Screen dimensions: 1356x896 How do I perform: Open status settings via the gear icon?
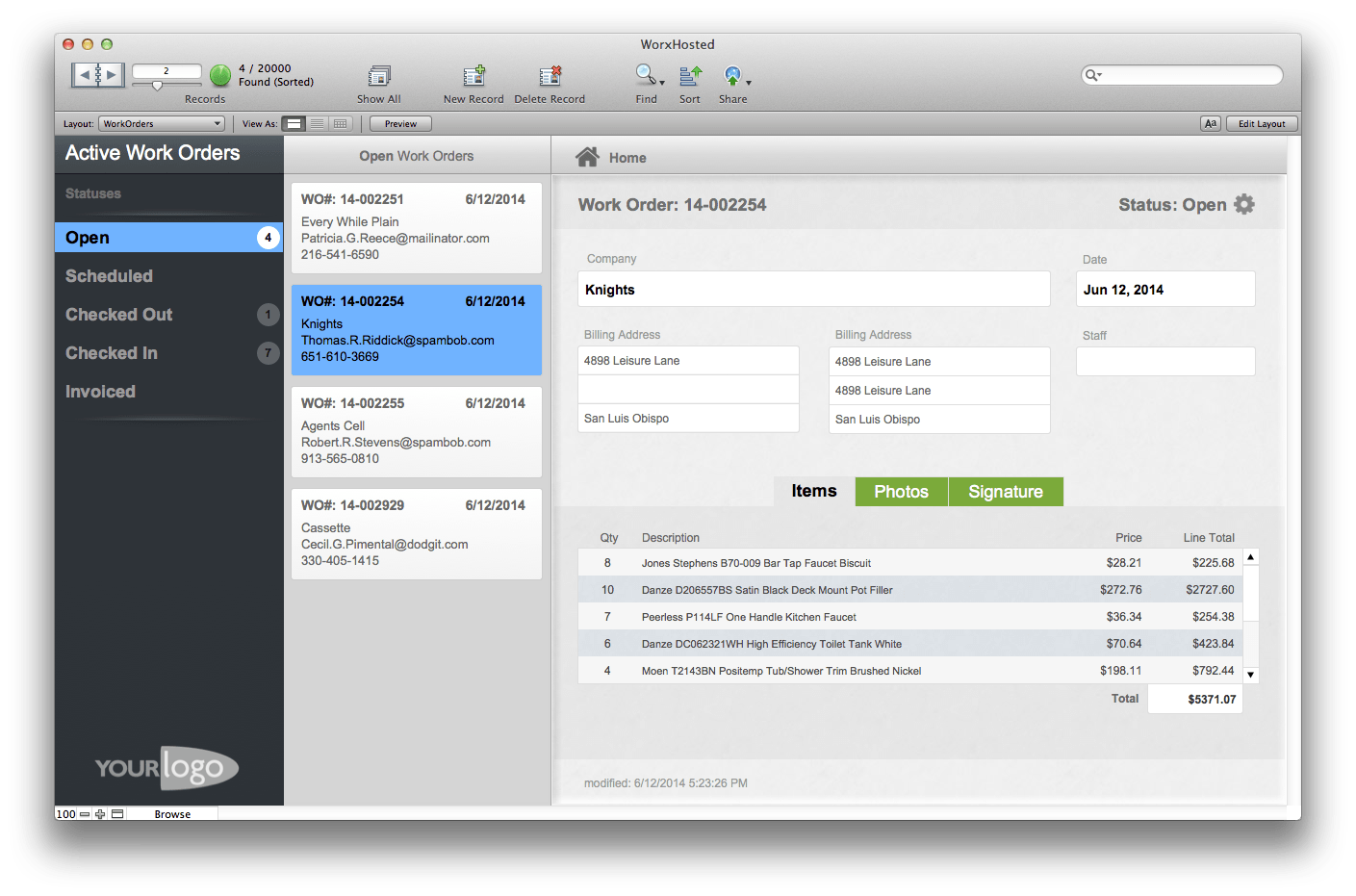[1244, 204]
